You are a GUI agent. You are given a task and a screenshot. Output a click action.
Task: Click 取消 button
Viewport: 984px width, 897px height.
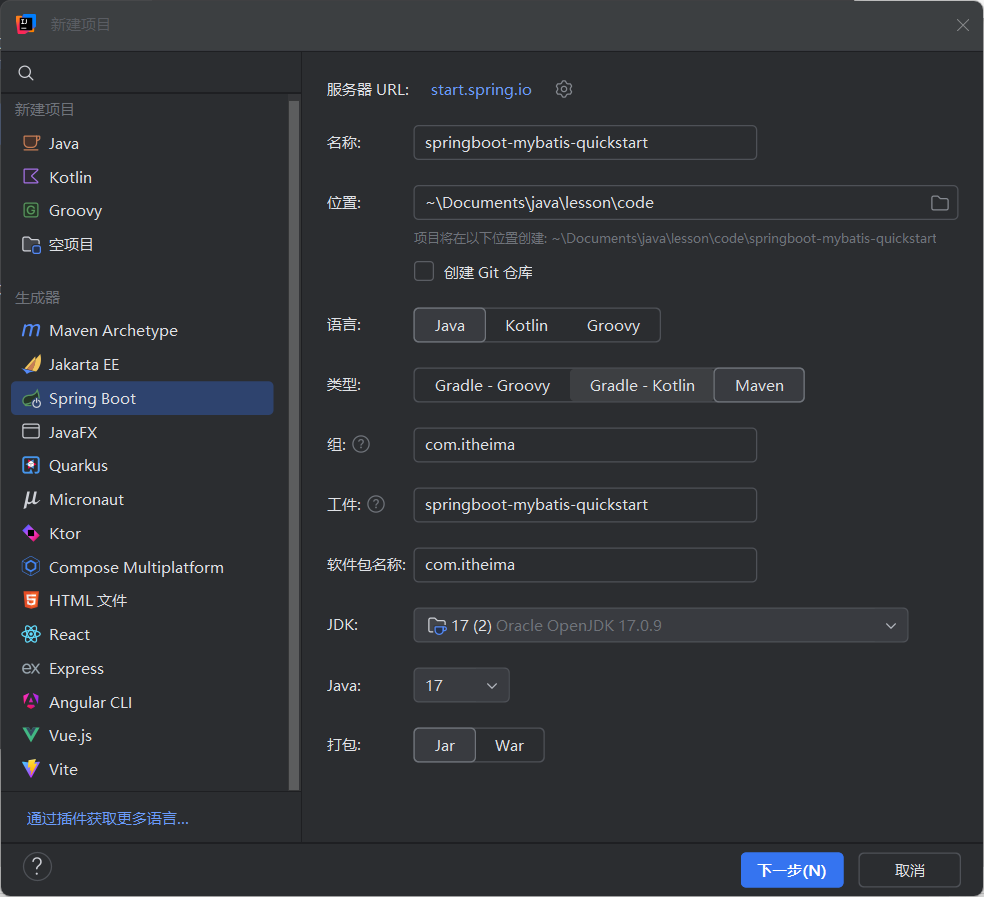(909, 870)
